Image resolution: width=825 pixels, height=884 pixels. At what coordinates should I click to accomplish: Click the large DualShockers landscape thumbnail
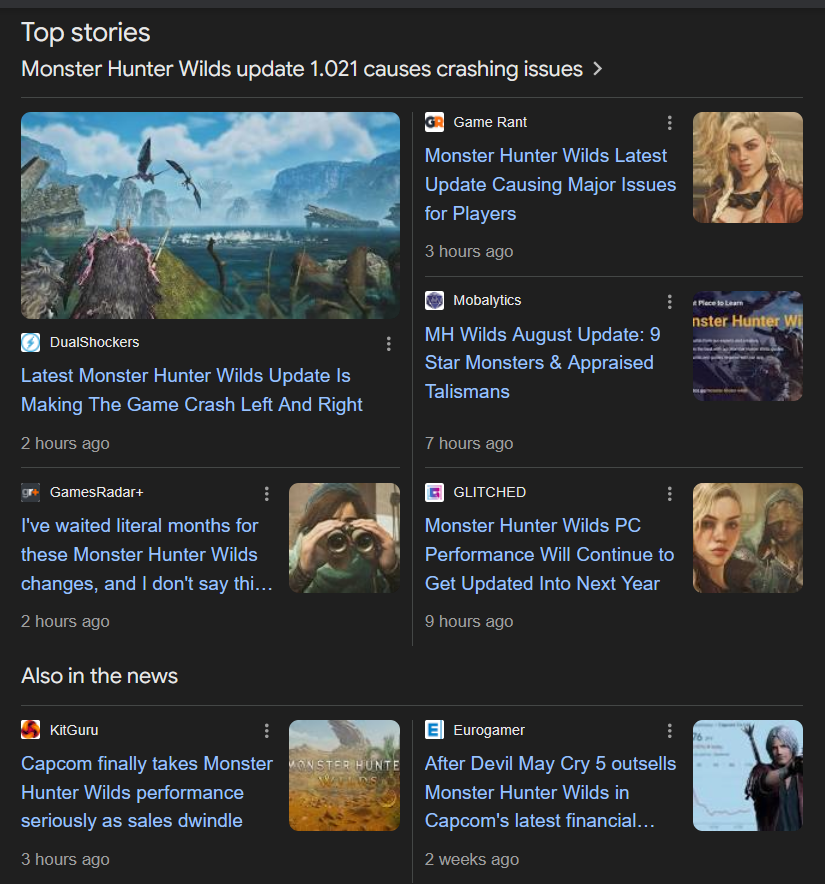point(210,215)
